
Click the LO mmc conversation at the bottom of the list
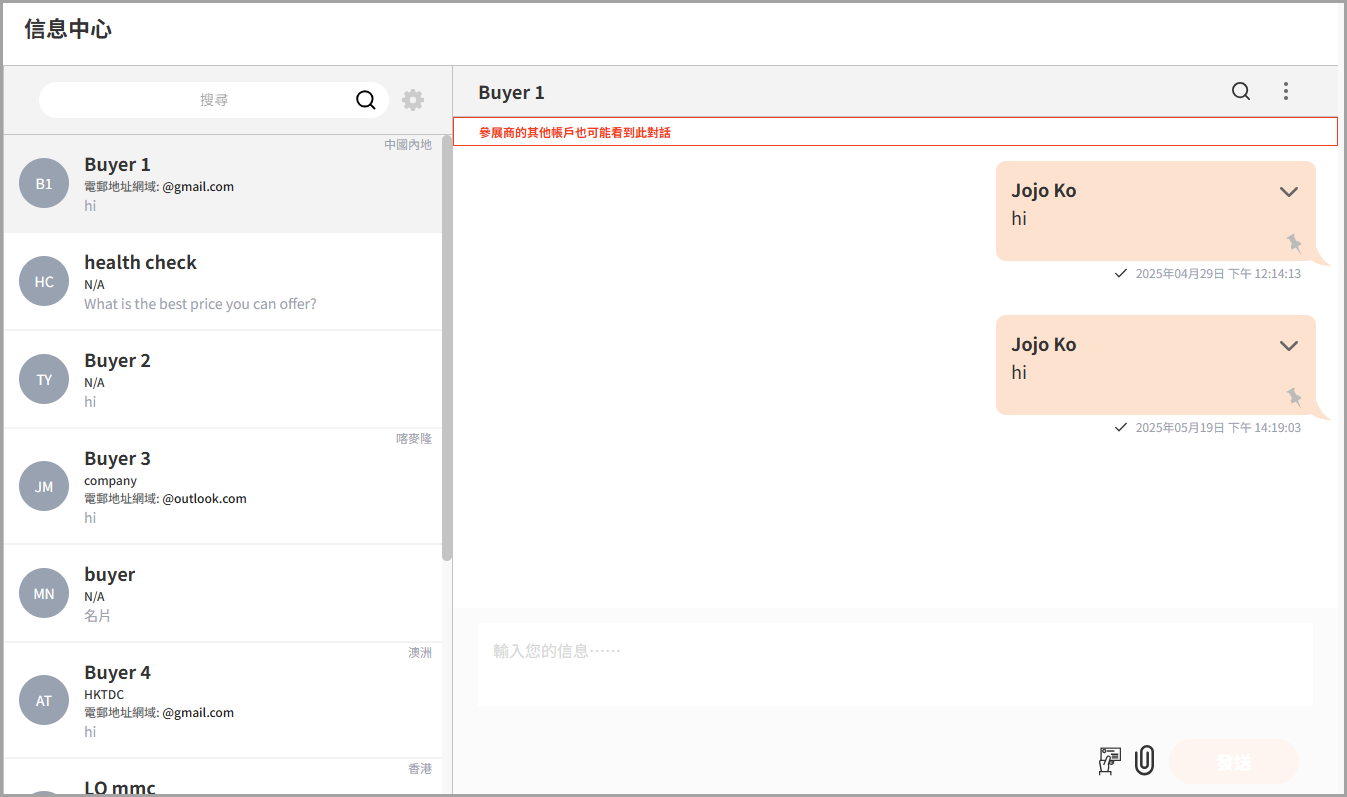(x=223, y=777)
